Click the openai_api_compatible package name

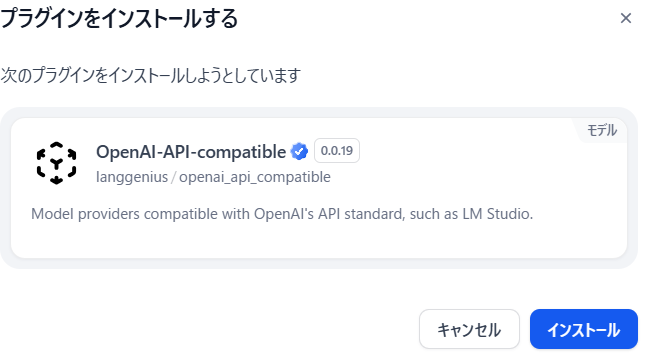click(x=255, y=177)
